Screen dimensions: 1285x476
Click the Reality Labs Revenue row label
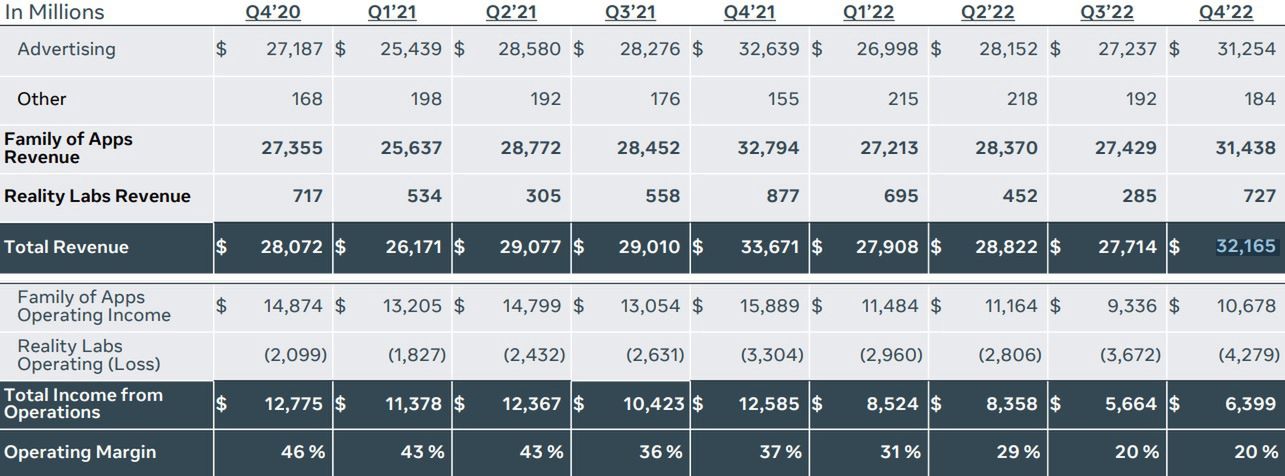click(97, 196)
